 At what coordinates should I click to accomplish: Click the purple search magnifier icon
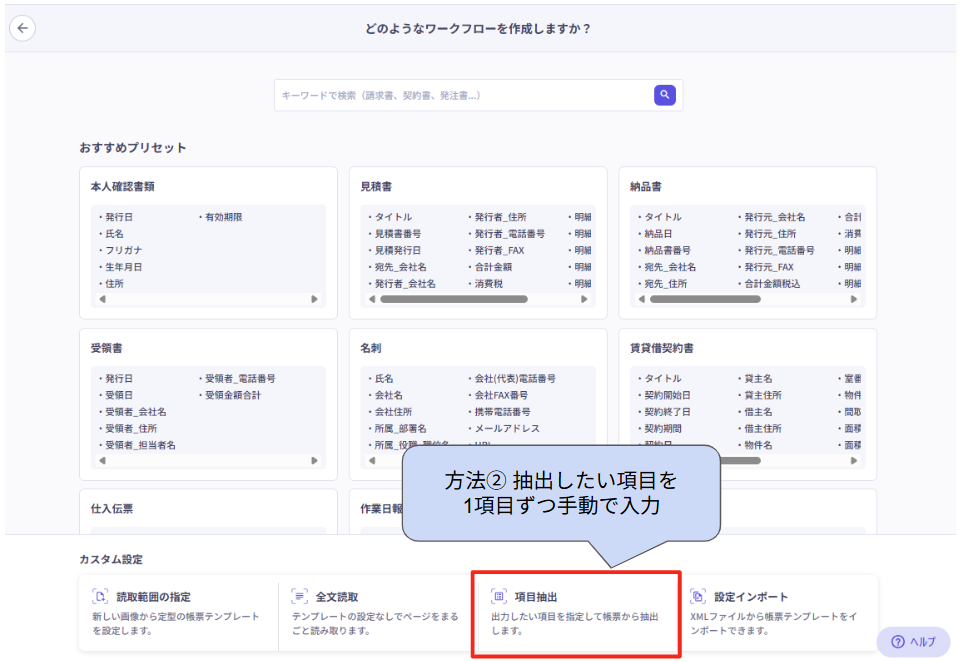665,95
